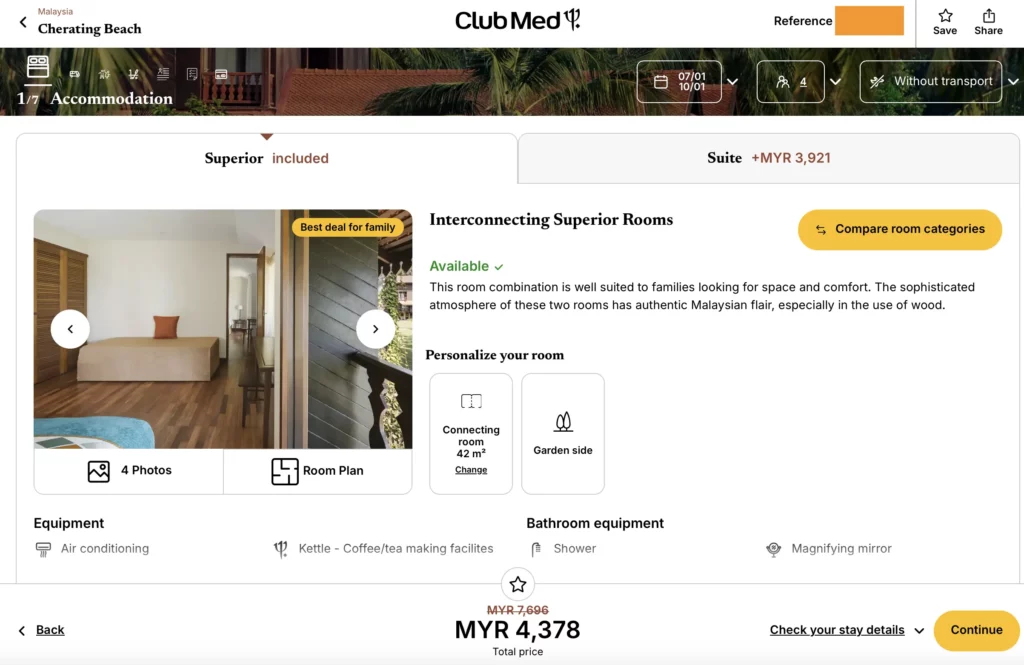Show the next room photo
Image resolution: width=1024 pixels, height=665 pixels.
[376, 329]
